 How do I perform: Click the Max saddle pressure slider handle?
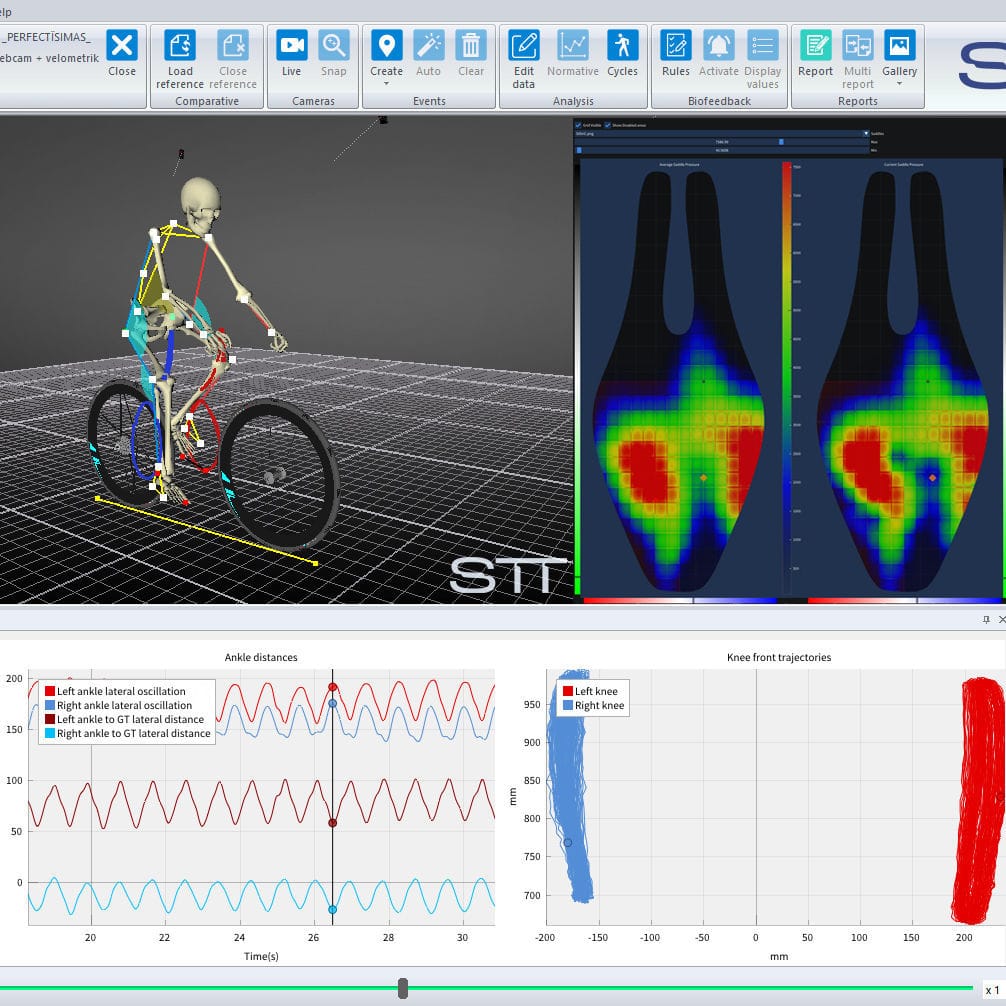(781, 142)
